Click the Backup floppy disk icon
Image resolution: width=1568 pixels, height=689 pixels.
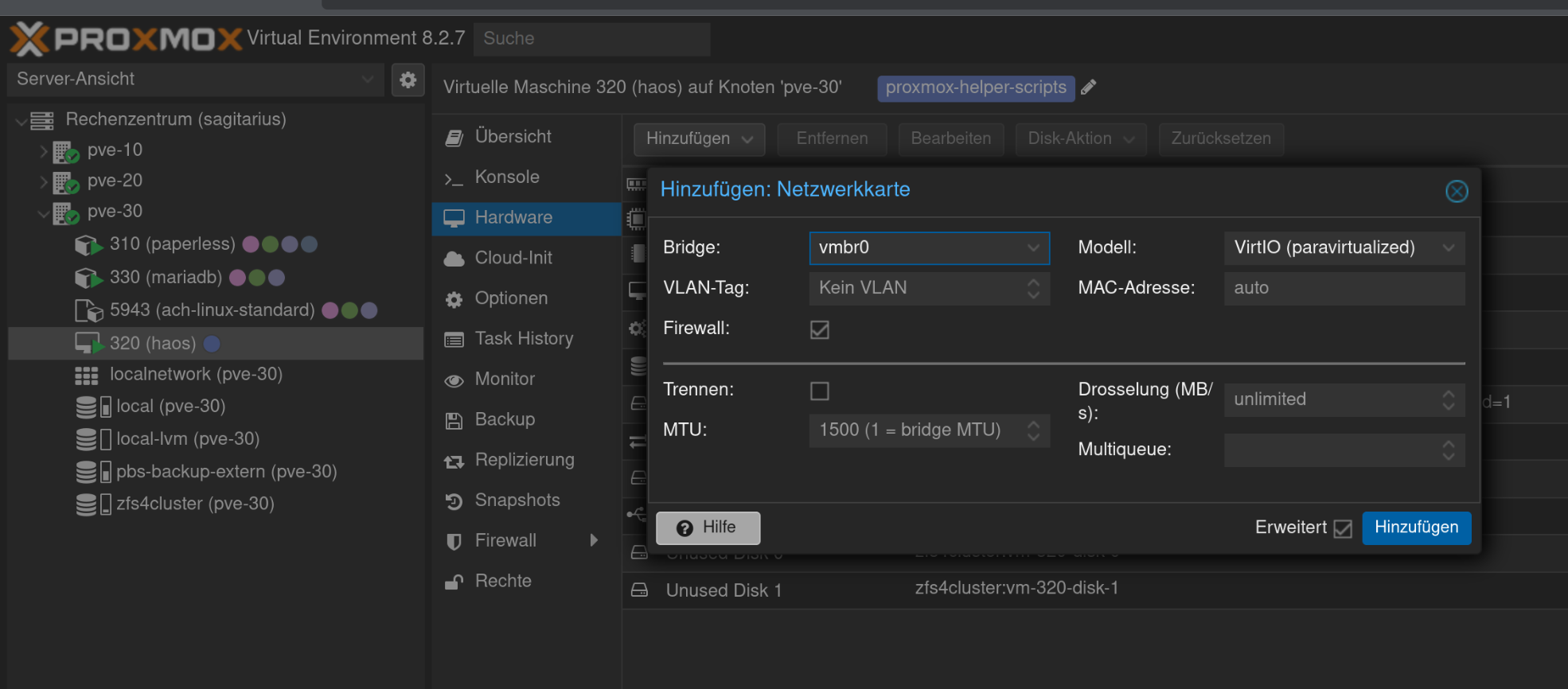pyautogui.click(x=454, y=420)
